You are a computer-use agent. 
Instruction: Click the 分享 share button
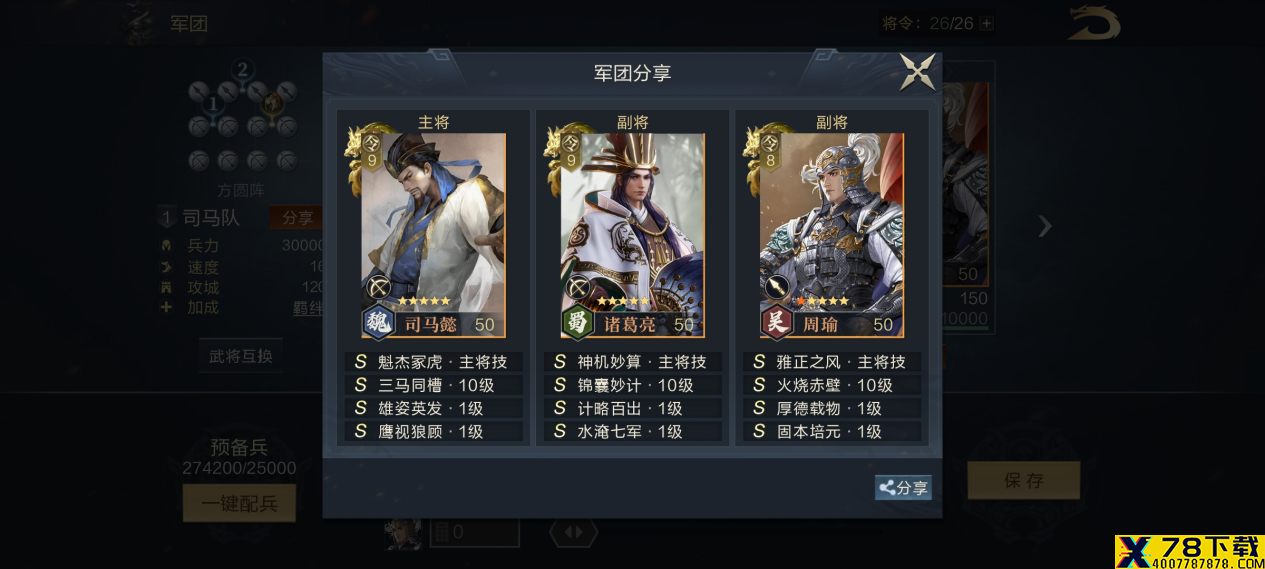[x=903, y=488]
